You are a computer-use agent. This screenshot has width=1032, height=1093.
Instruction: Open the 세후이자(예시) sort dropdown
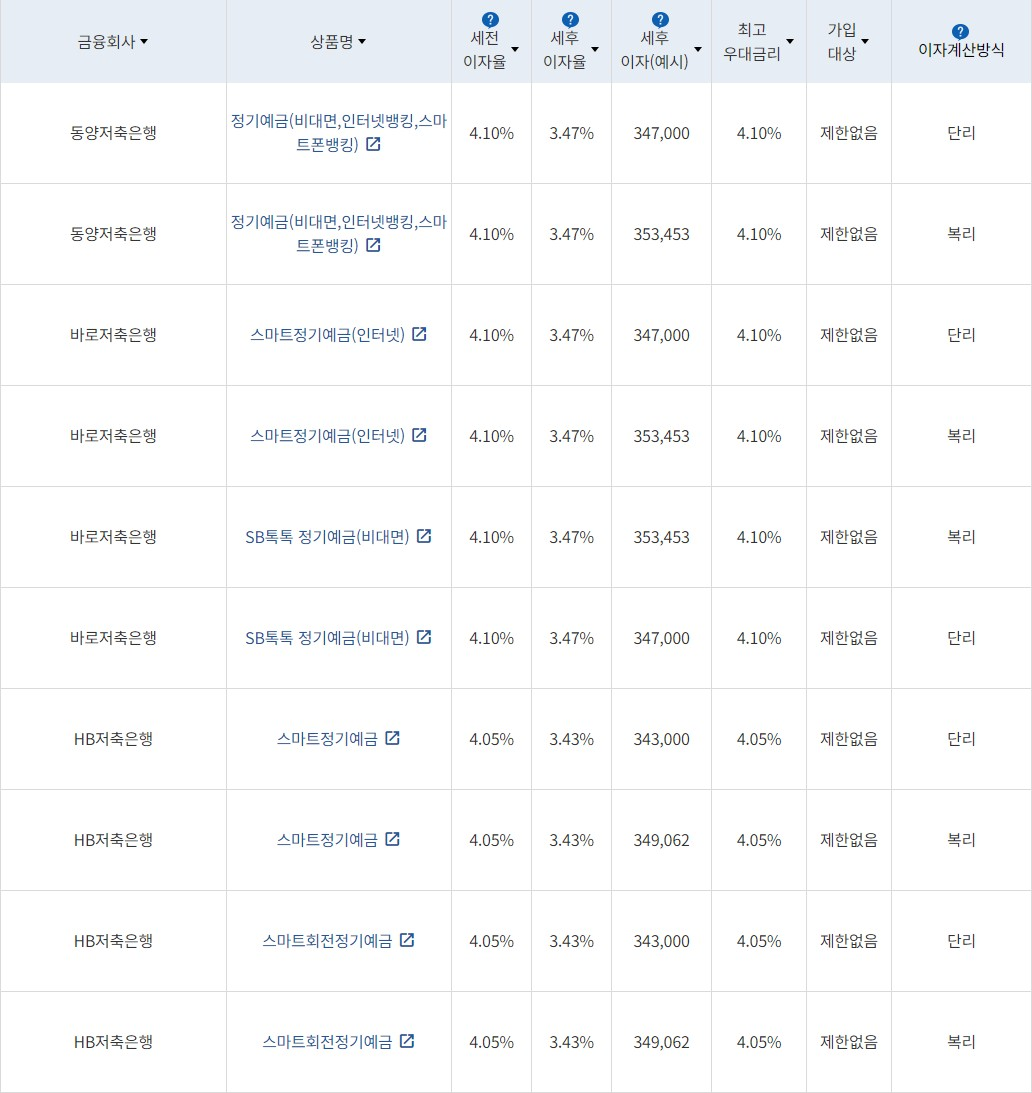coord(699,48)
